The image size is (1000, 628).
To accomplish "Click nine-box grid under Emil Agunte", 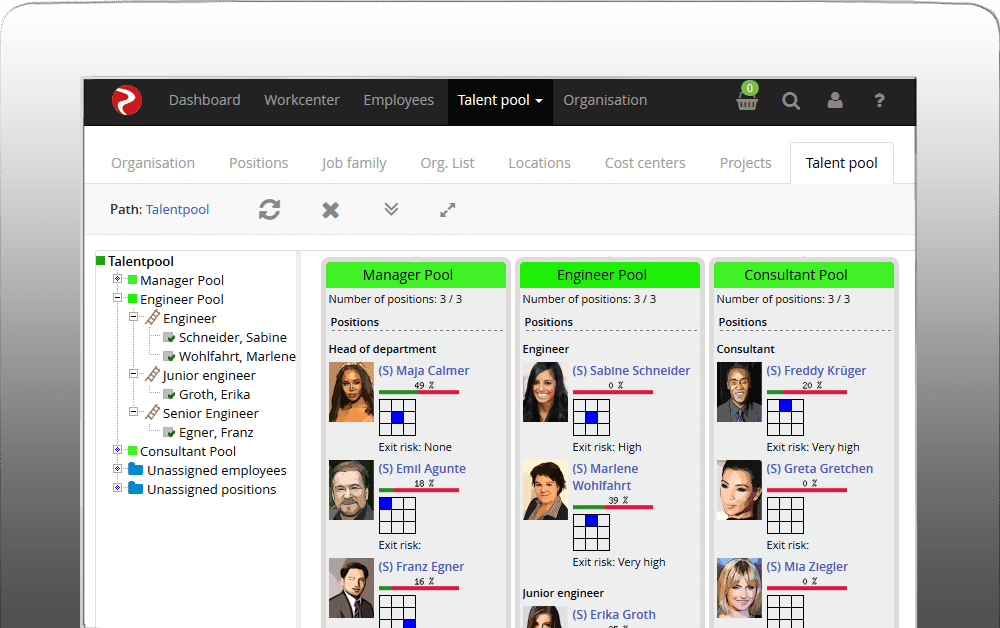I will click(x=397, y=515).
